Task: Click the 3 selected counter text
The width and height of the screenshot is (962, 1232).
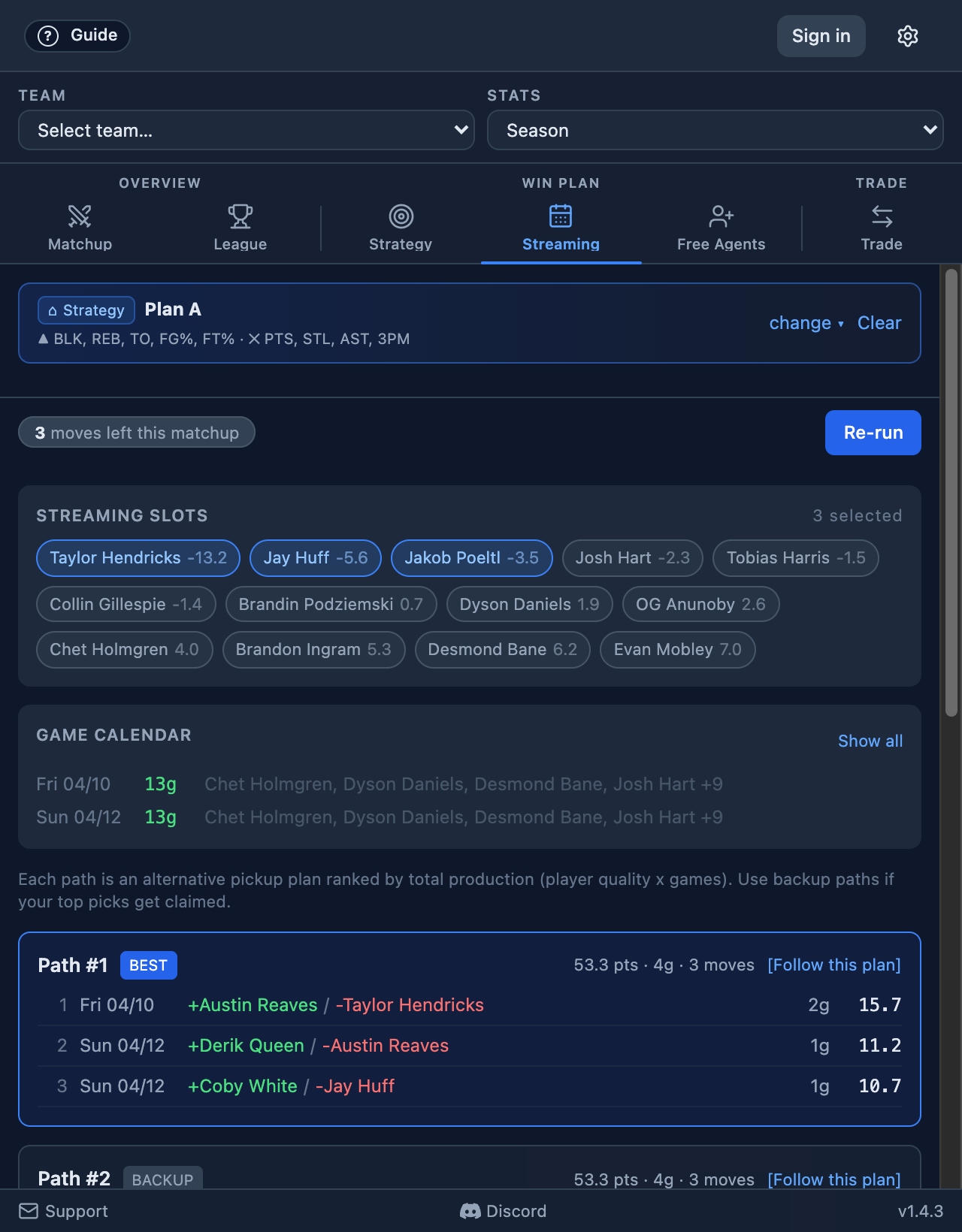Action: (858, 515)
